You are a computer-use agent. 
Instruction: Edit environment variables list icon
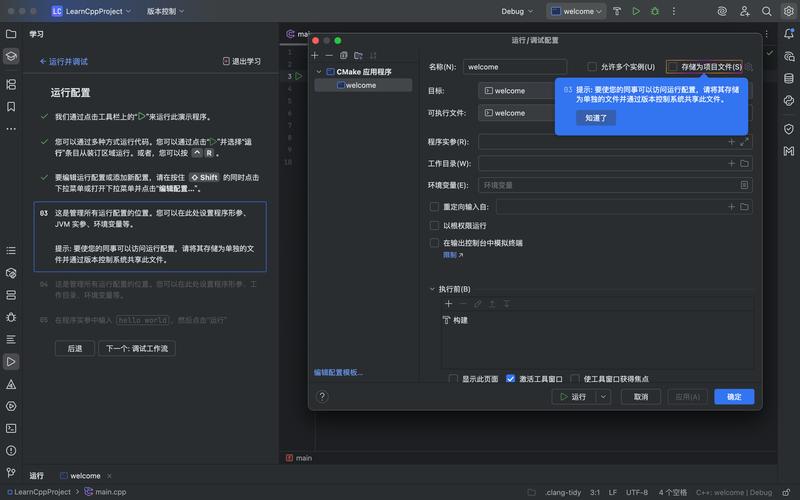[x=744, y=185]
